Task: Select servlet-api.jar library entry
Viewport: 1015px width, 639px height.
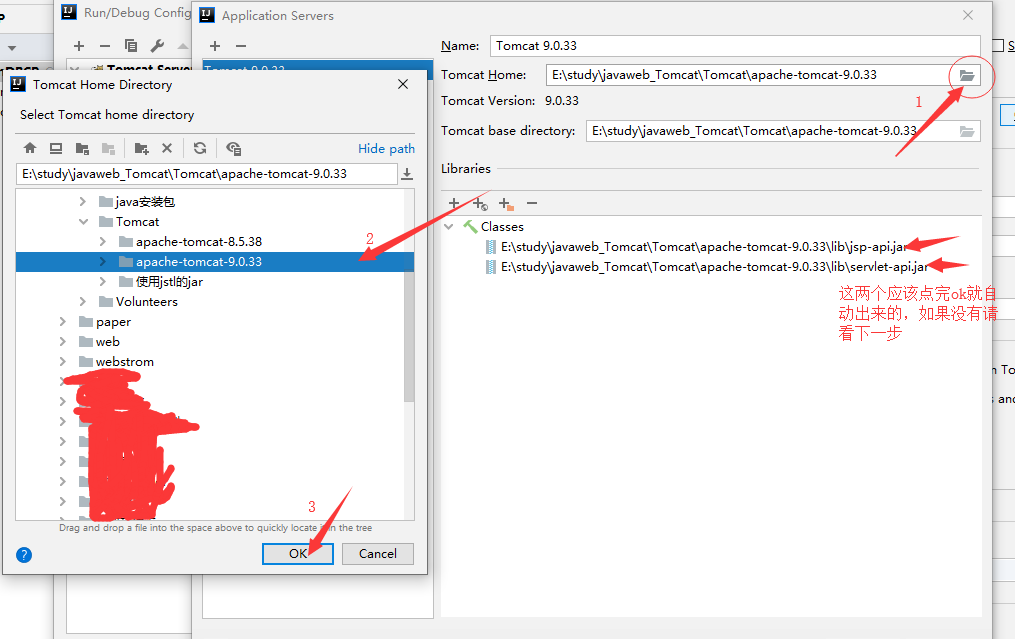Action: 715,267
